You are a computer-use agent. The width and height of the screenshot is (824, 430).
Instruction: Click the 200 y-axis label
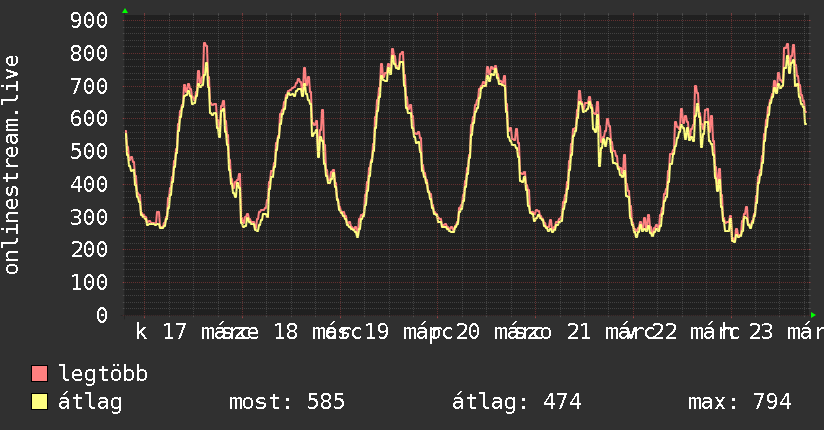pos(89,249)
